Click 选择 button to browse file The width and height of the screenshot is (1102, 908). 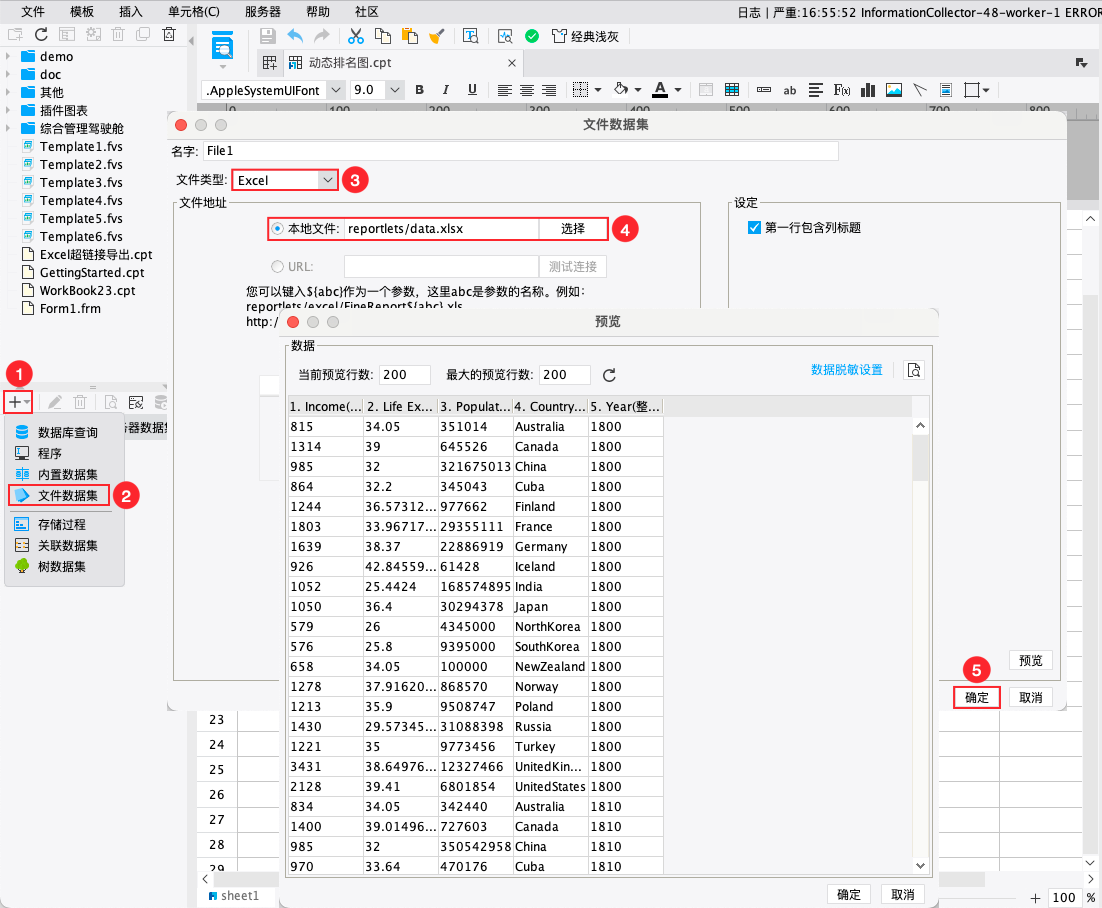[573, 228]
